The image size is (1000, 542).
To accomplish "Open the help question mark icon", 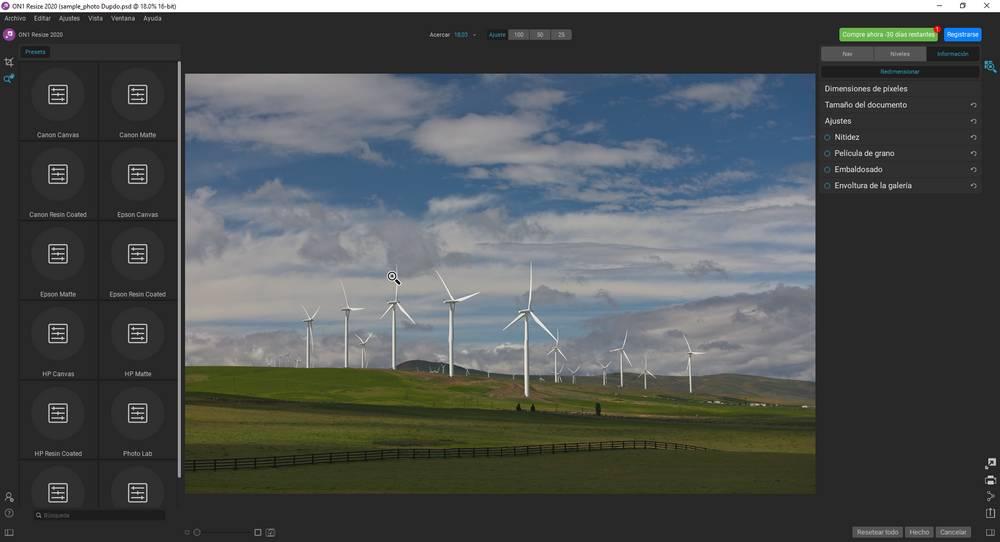I will point(9,513).
